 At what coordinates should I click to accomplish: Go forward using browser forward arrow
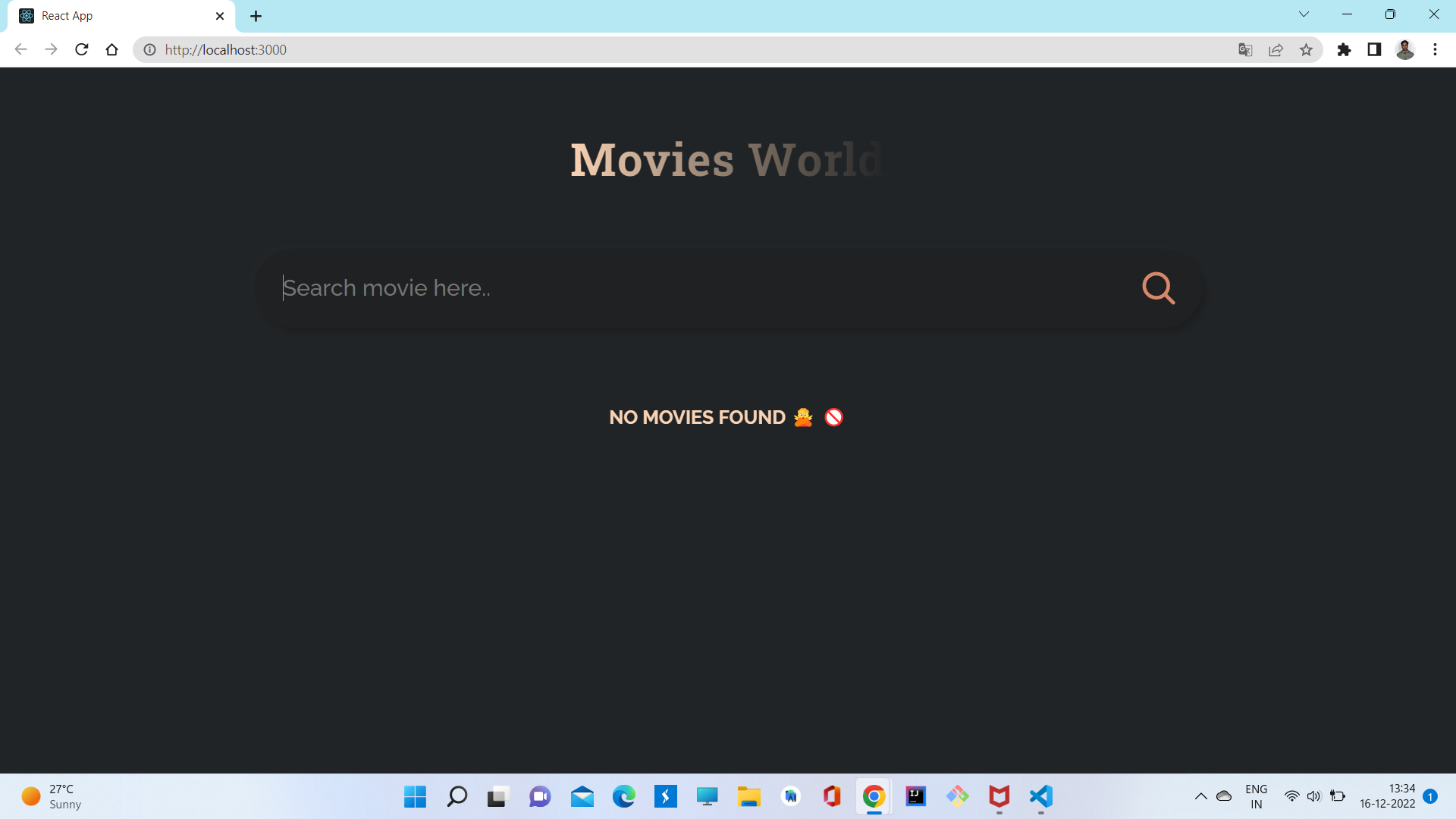coord(51,50)
